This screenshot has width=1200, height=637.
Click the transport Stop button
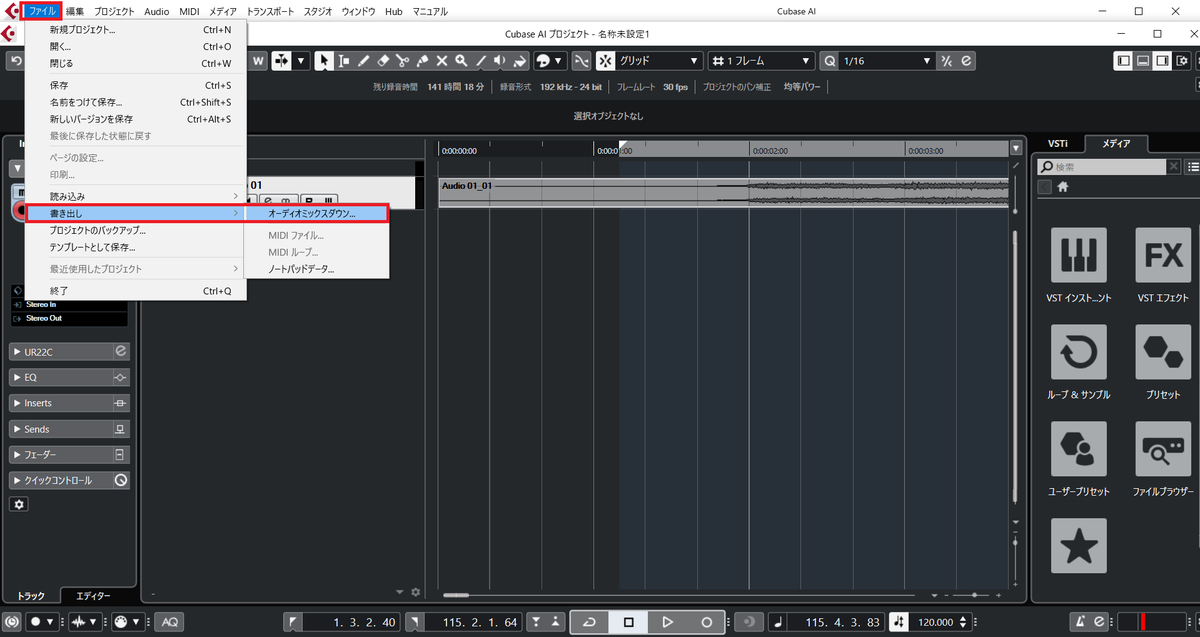pyautogui.click(x=628, y=622)
